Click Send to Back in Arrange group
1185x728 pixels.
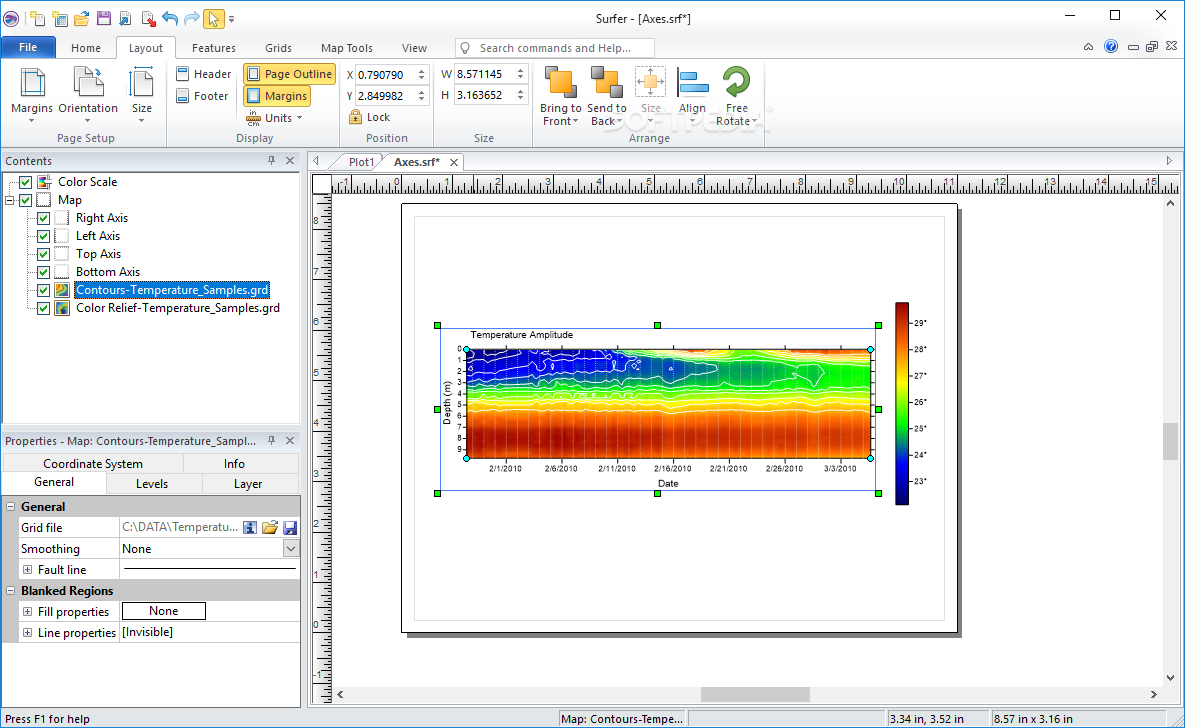607,95
